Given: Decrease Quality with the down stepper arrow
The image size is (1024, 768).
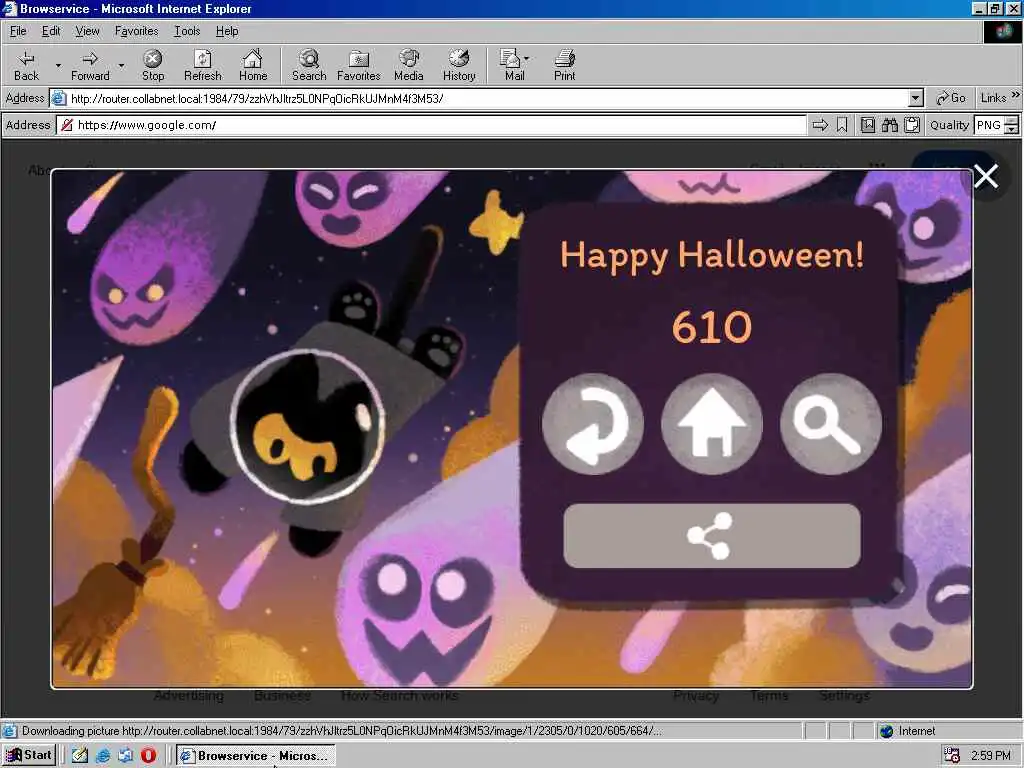Looking at the screenshot, I should pos(1012,129).
